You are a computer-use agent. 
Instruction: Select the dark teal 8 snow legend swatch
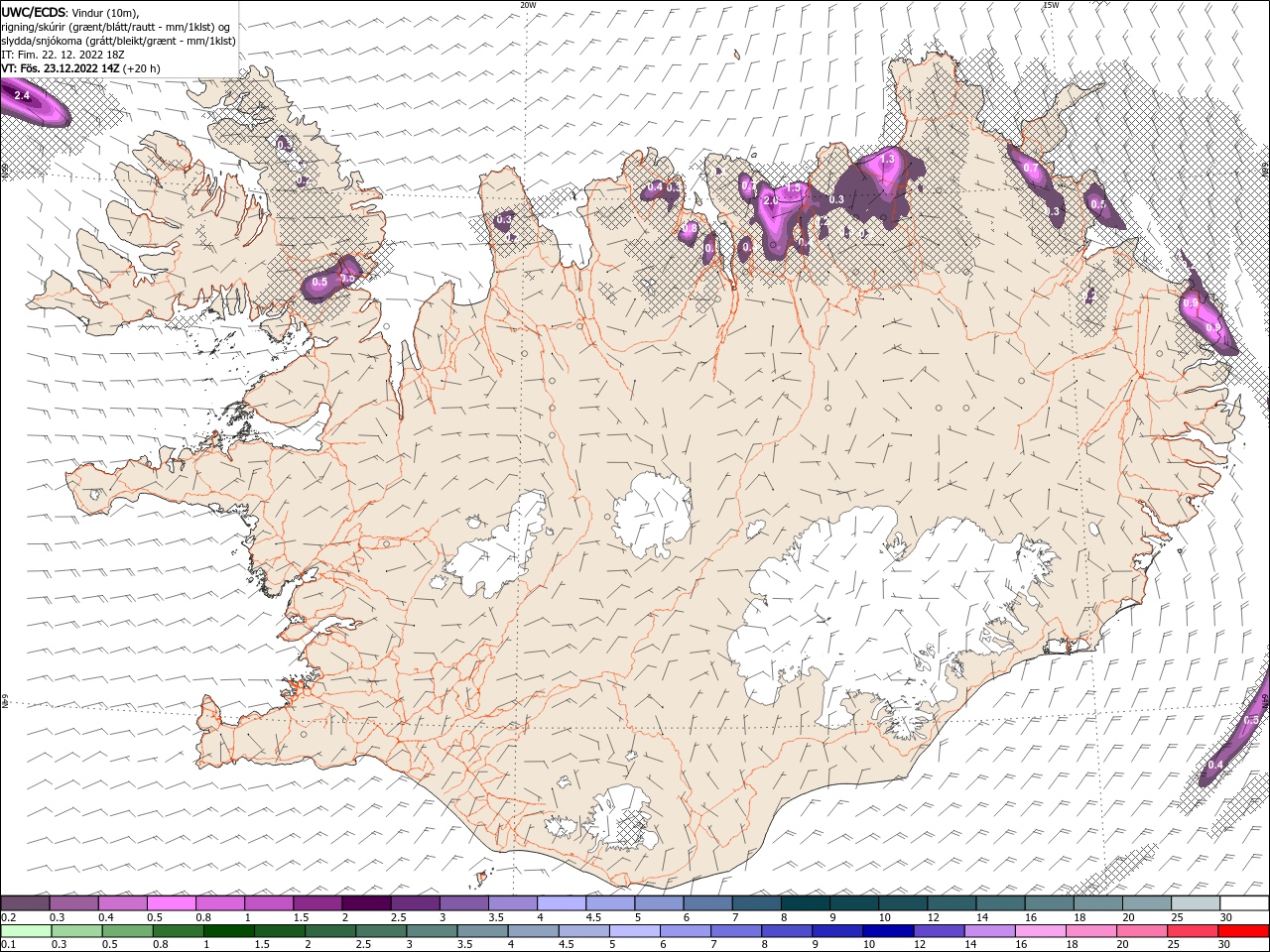point(806,902)
